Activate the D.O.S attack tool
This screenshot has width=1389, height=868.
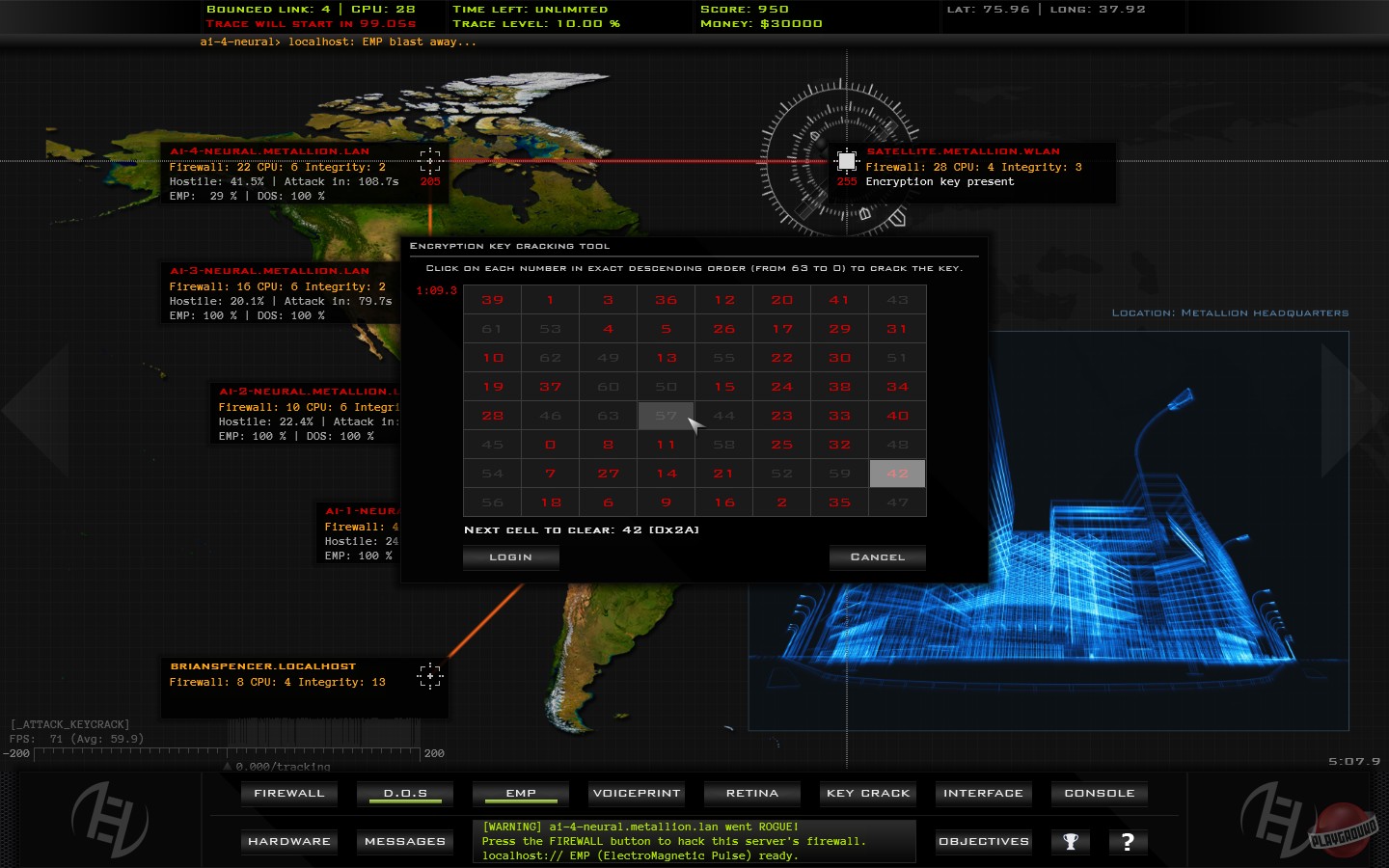point(405,793)
